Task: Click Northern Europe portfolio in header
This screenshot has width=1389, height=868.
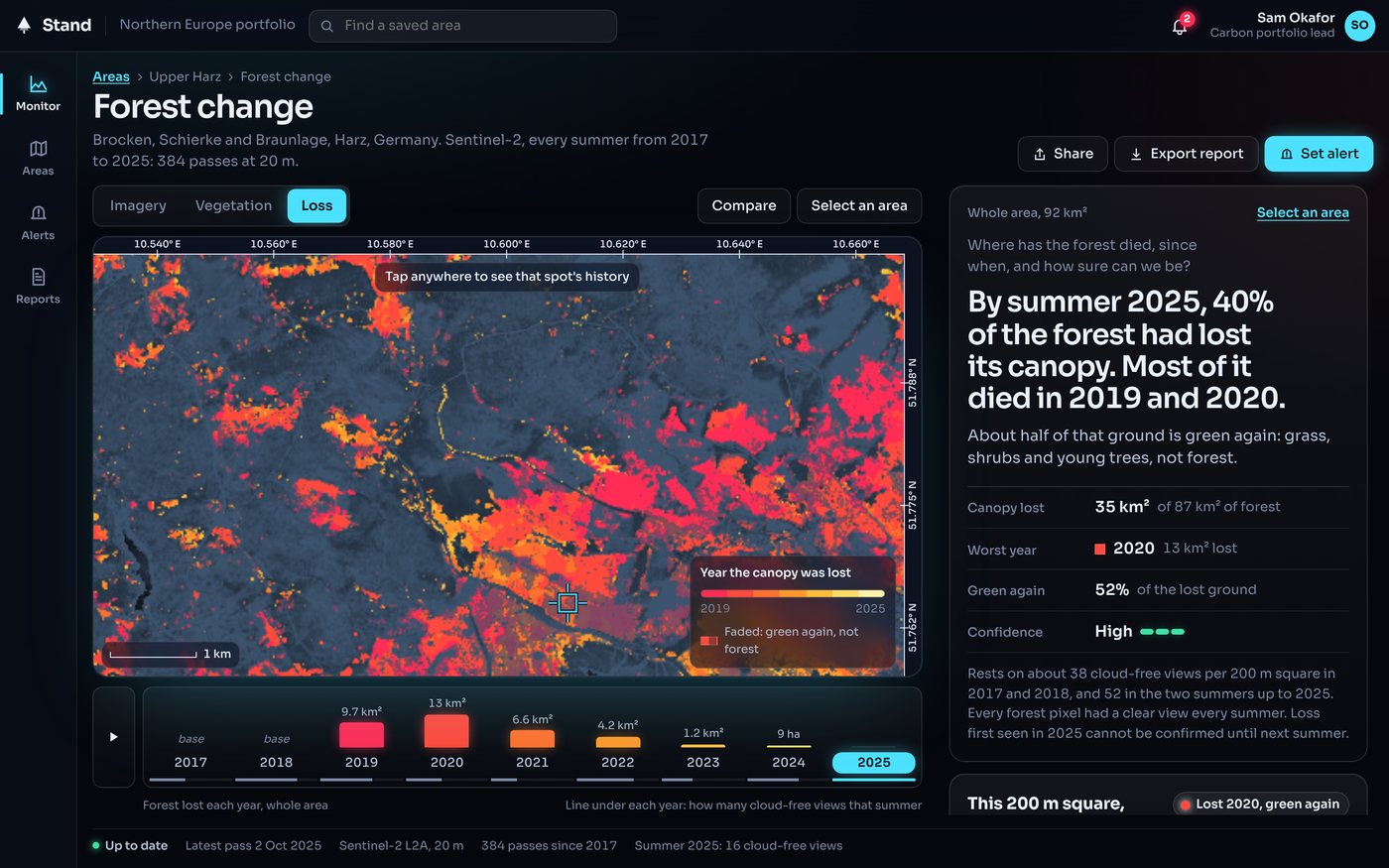Action: (x=207, y=25)
